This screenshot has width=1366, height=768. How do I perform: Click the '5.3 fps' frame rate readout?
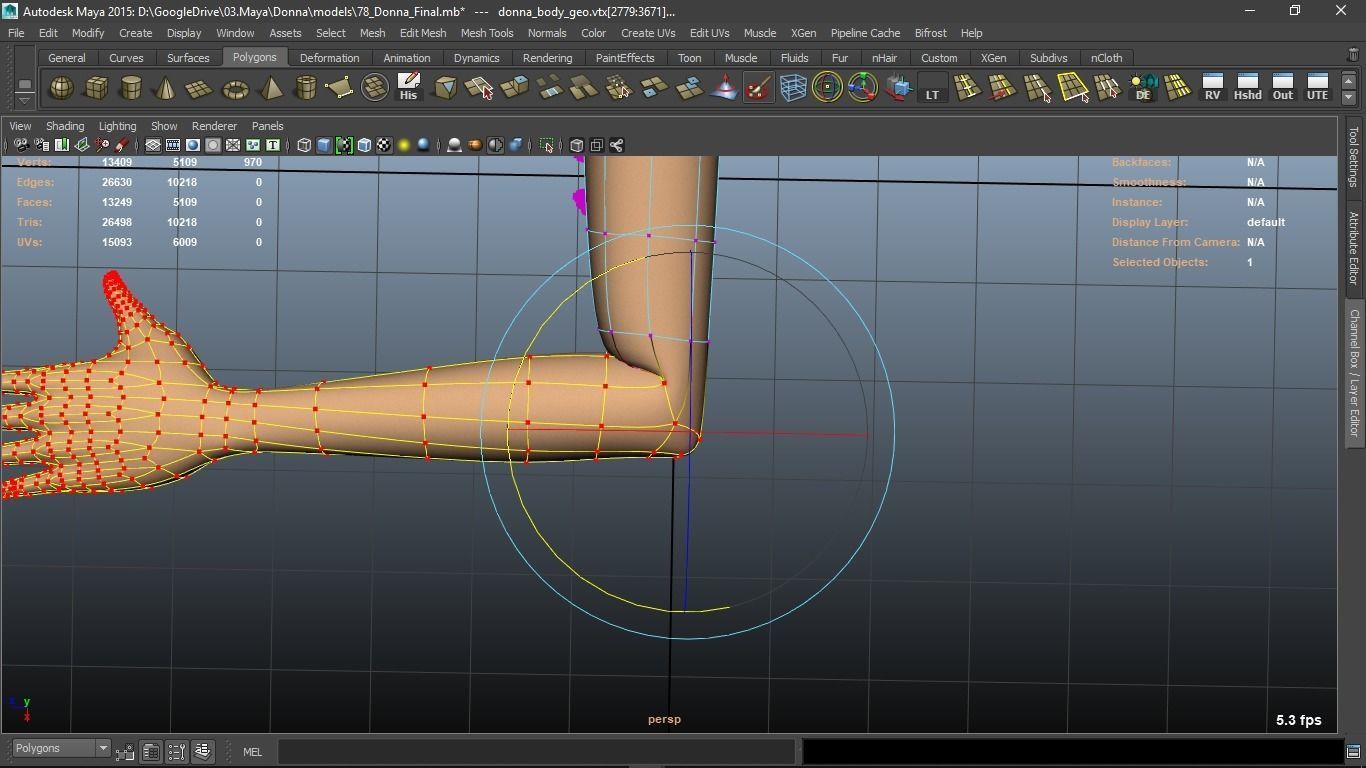[x=1299, y=720]
